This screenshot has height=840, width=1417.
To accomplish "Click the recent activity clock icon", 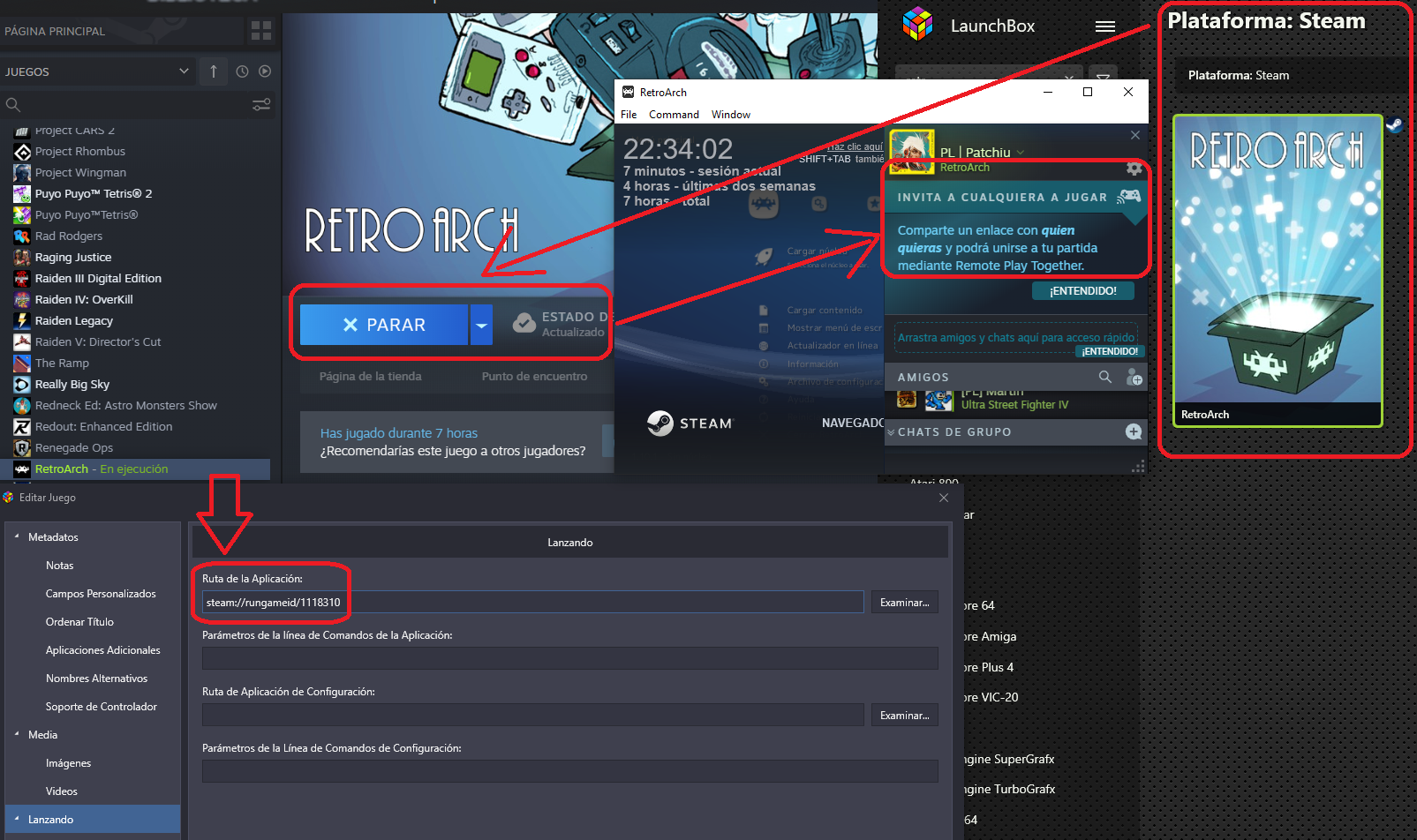I will 242,71.
